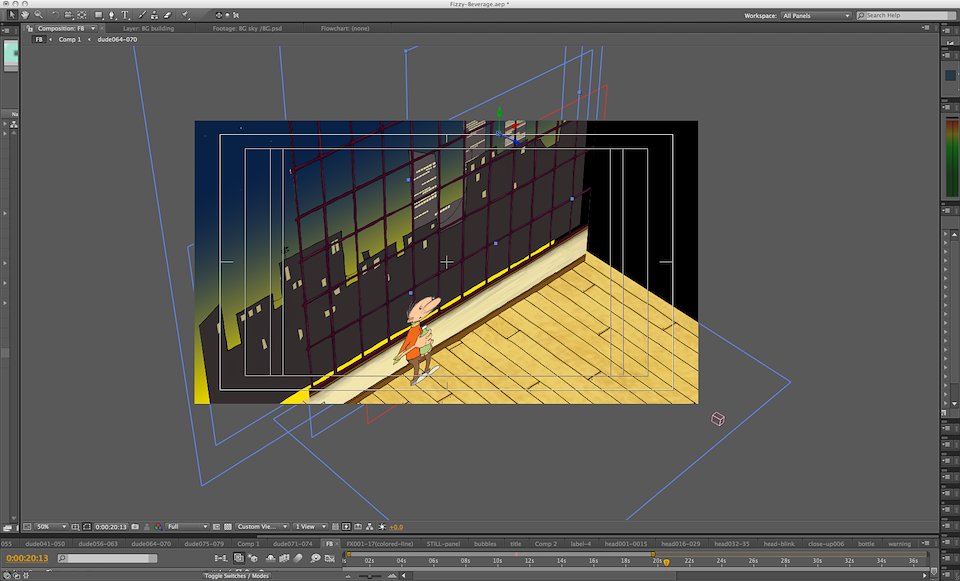
Task: Pick the Selection arrow tool
Action: [x=12, y=15]
